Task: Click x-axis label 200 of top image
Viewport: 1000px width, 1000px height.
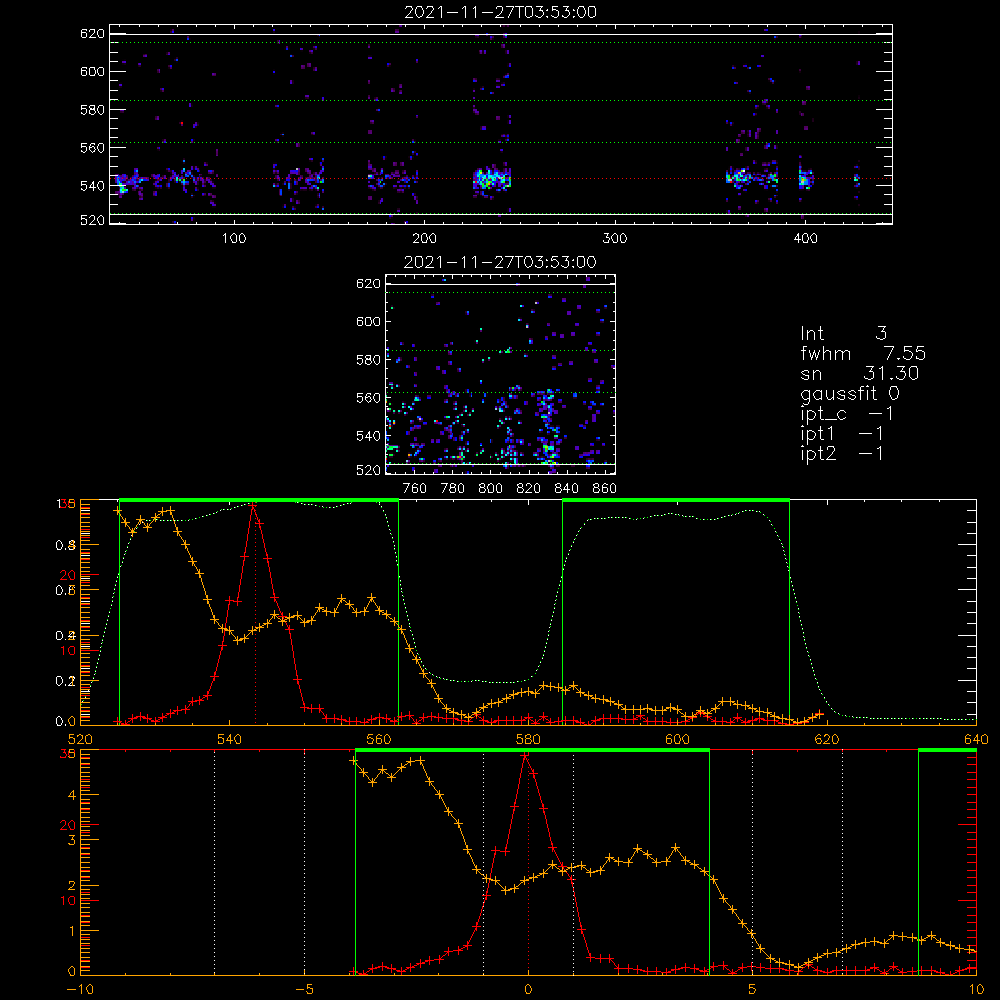Action: click(x=424, y=239)
